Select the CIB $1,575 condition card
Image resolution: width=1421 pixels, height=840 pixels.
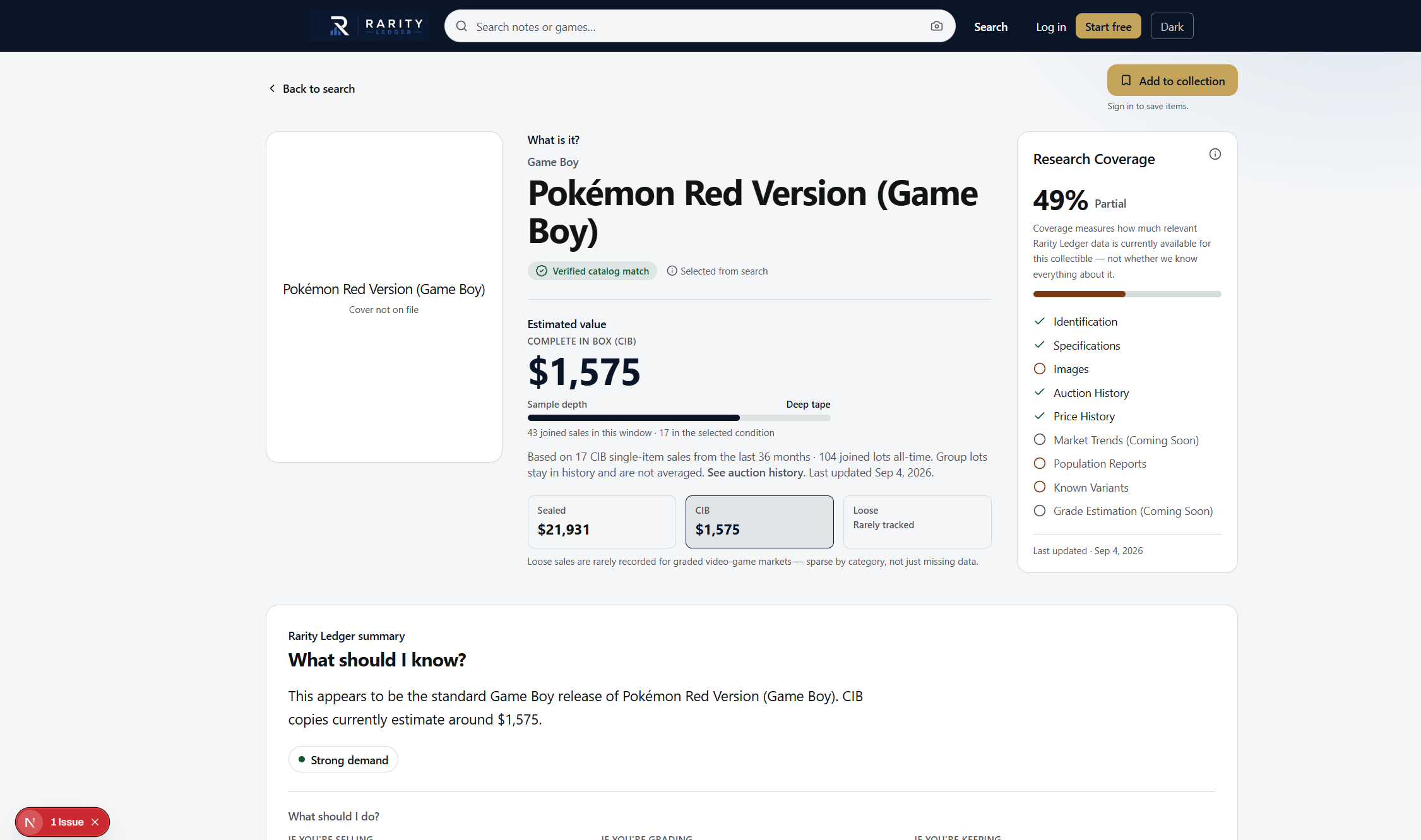(x=759, y=522)
